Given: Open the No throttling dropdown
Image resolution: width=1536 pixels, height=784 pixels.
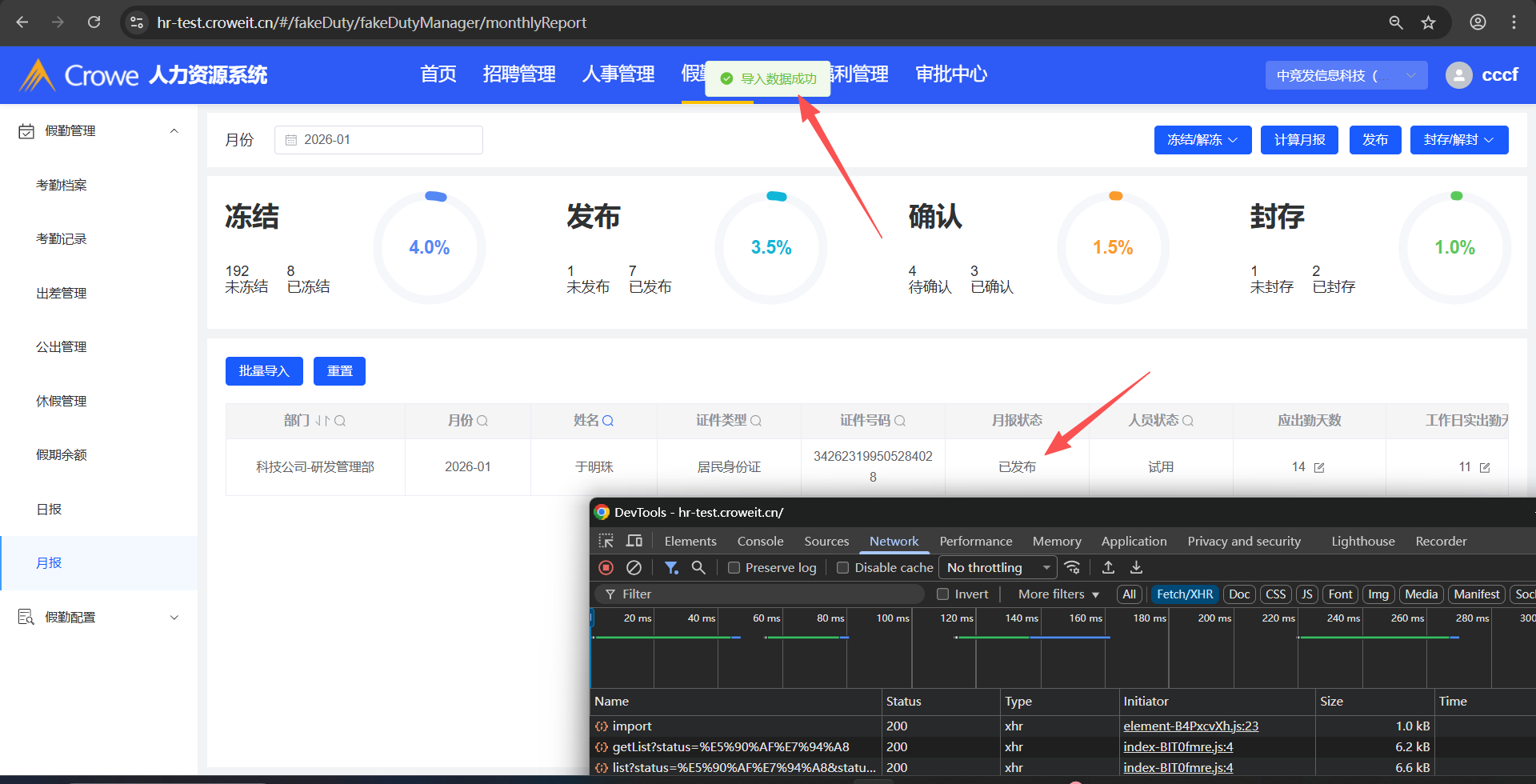Looking at the screenshot, I should 997,567.
